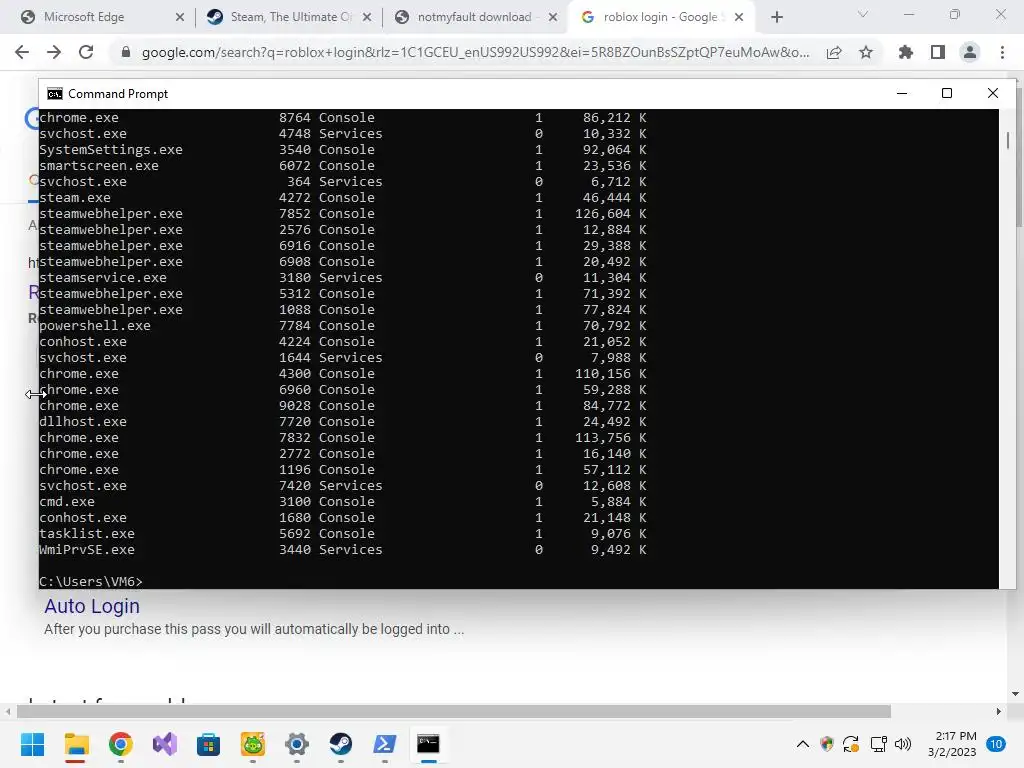Open a new Chrome tab with plus button

776,17
